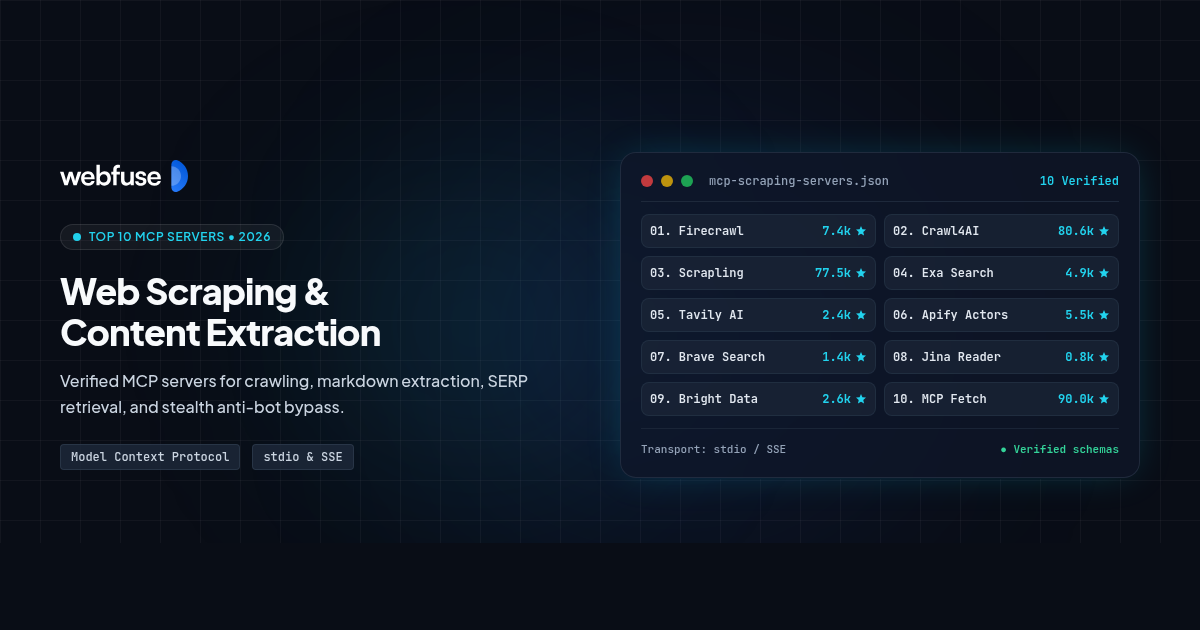Click the Verified schemas status label
The height and width of the screenshot is (630, 1200).
point(1060,450)
